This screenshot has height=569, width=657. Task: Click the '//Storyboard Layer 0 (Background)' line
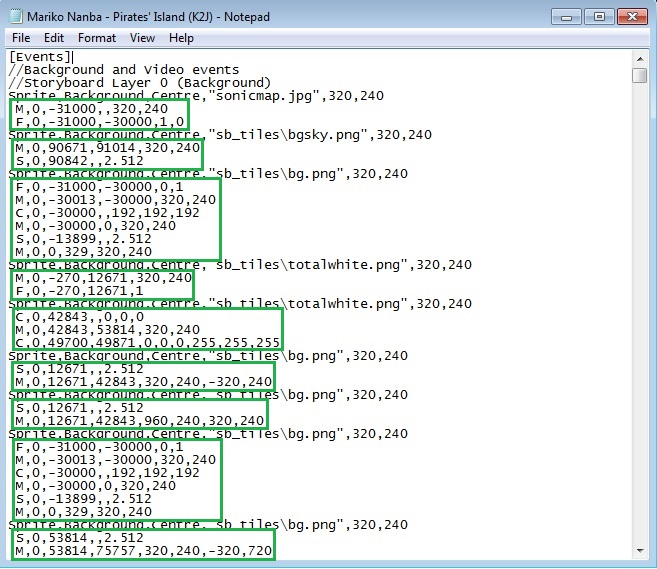(140, 83)
